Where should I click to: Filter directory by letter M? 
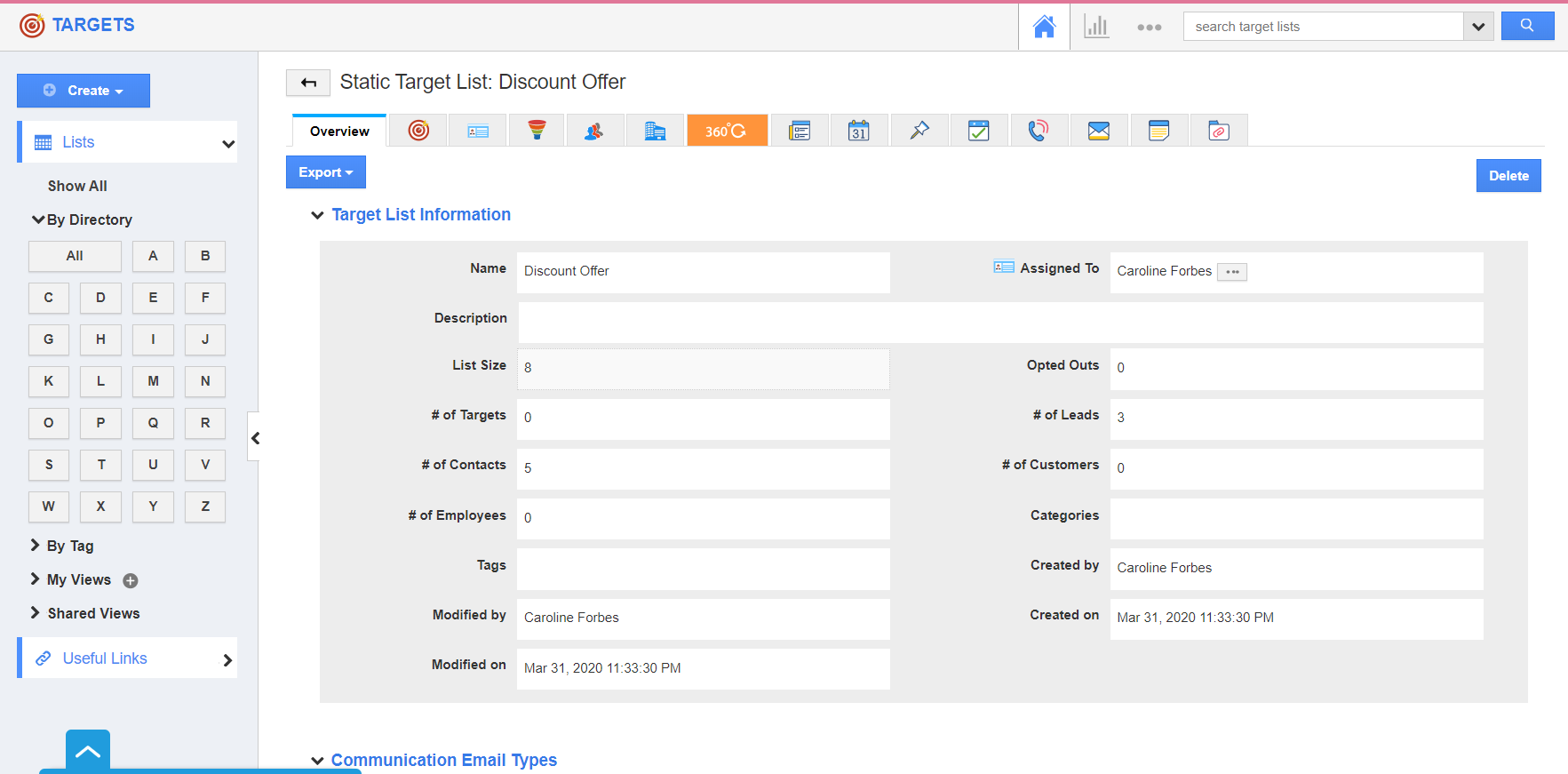pos(153,381)
